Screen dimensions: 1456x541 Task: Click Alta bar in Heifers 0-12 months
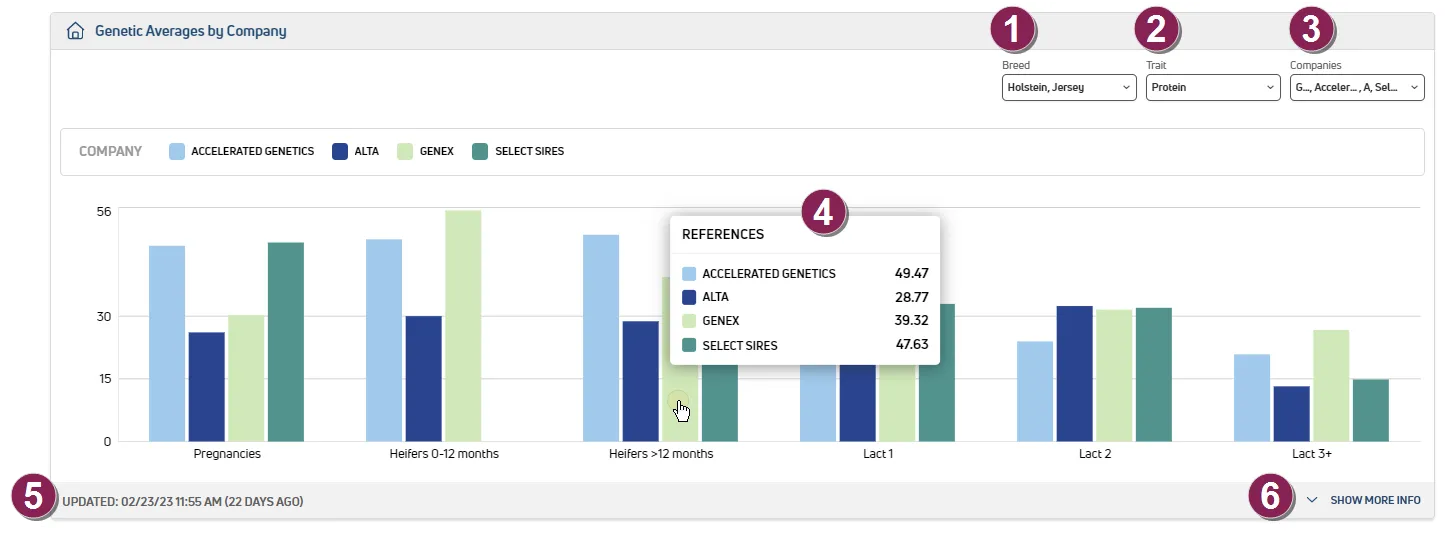tap(424, 378)
